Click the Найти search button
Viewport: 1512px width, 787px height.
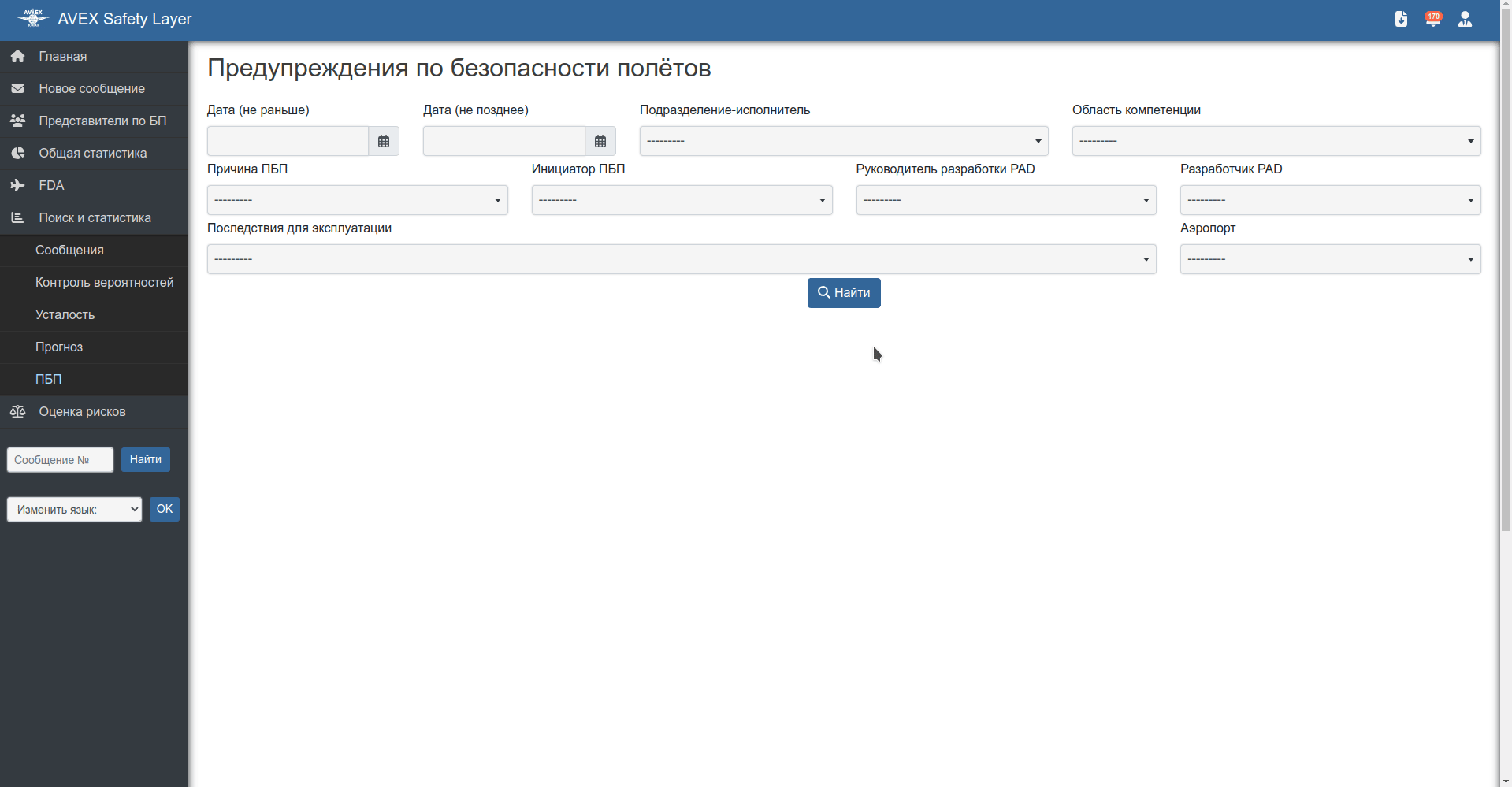843,292
